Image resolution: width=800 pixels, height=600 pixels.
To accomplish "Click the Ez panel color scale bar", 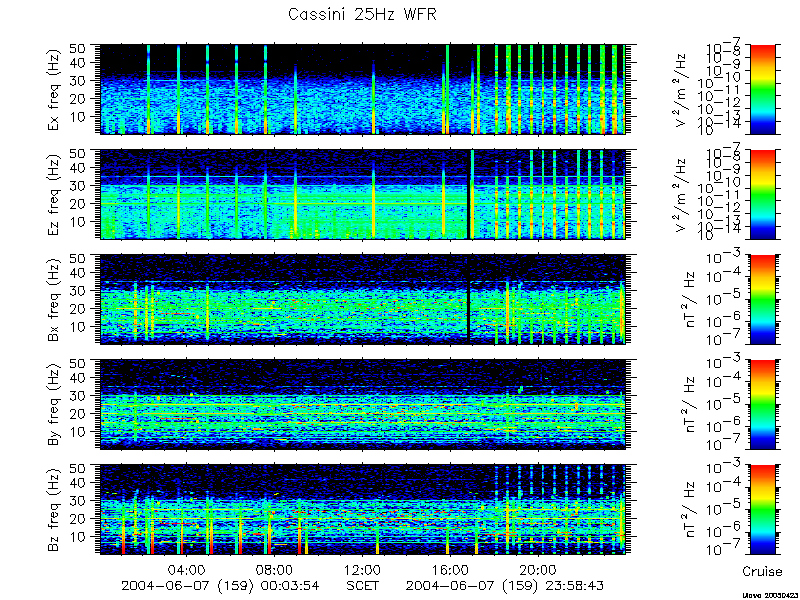I will click(x=762, y=194).
